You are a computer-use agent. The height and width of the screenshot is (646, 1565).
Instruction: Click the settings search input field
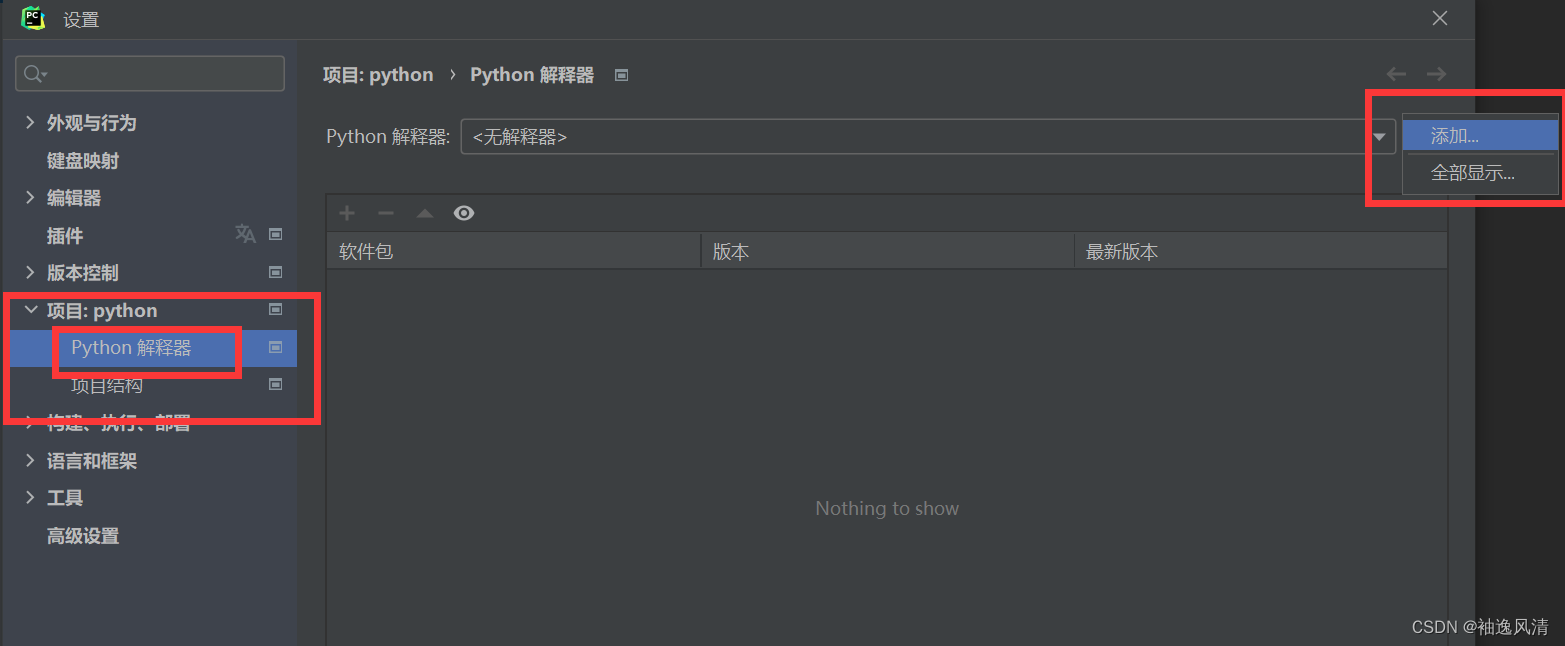pos(150,74)
